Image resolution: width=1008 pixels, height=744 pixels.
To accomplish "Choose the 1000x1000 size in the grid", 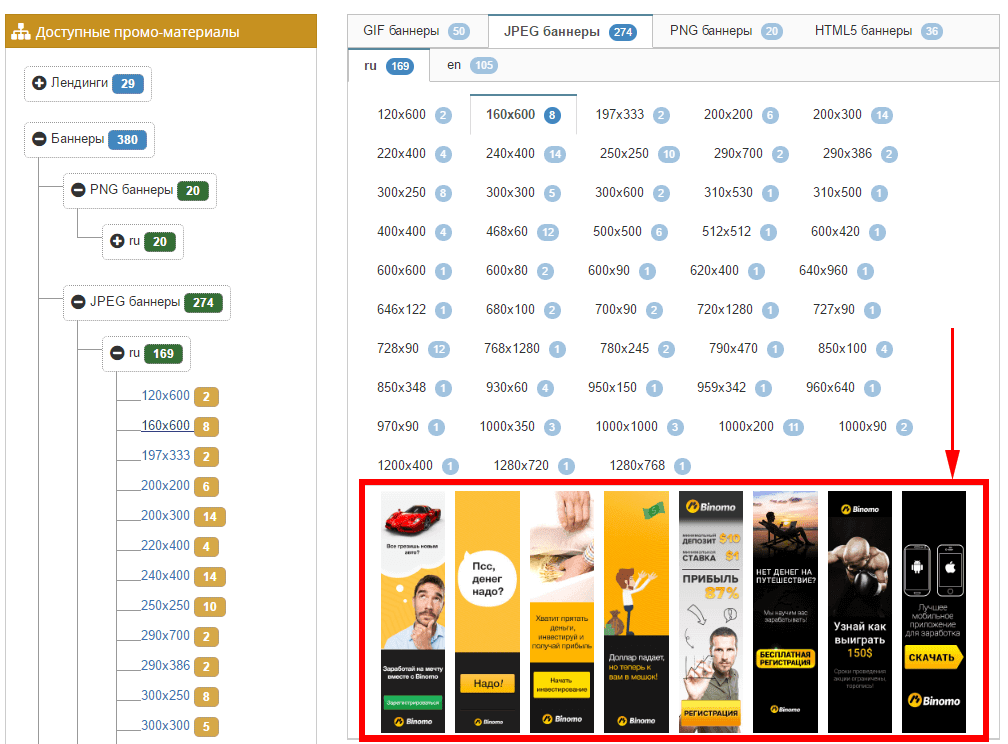I will [x=639, y=427].
